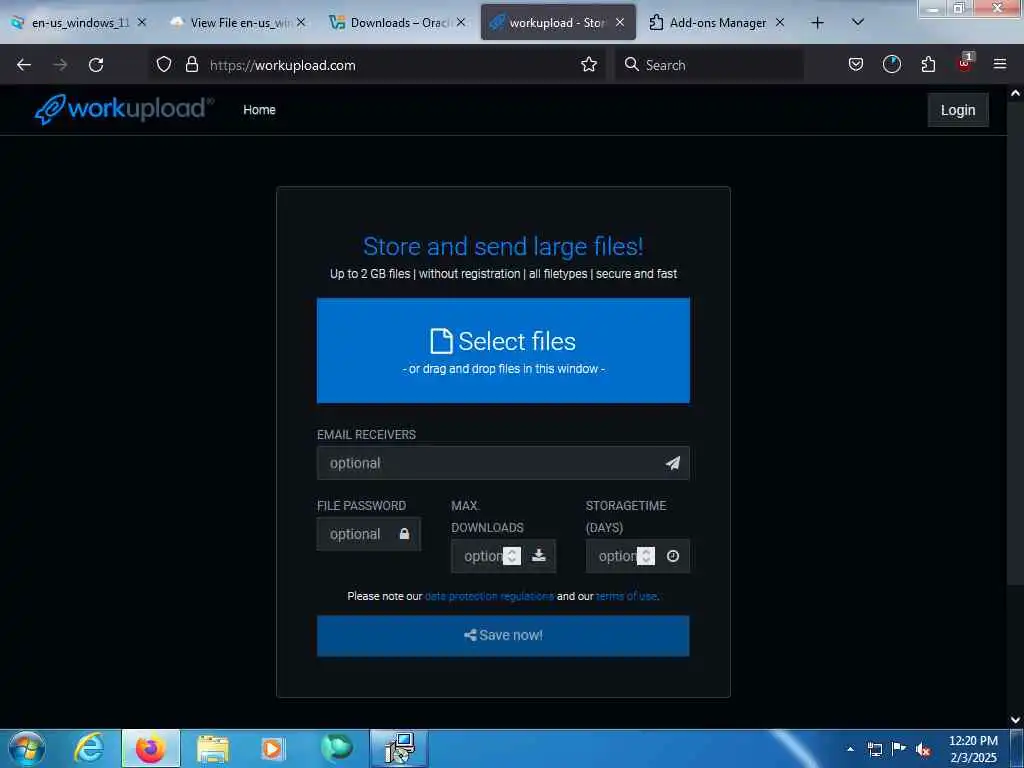Image resolution: width=1024 pixels, height=768 pixels.
Task: Open the Home menu item
Action: point(259,110)
